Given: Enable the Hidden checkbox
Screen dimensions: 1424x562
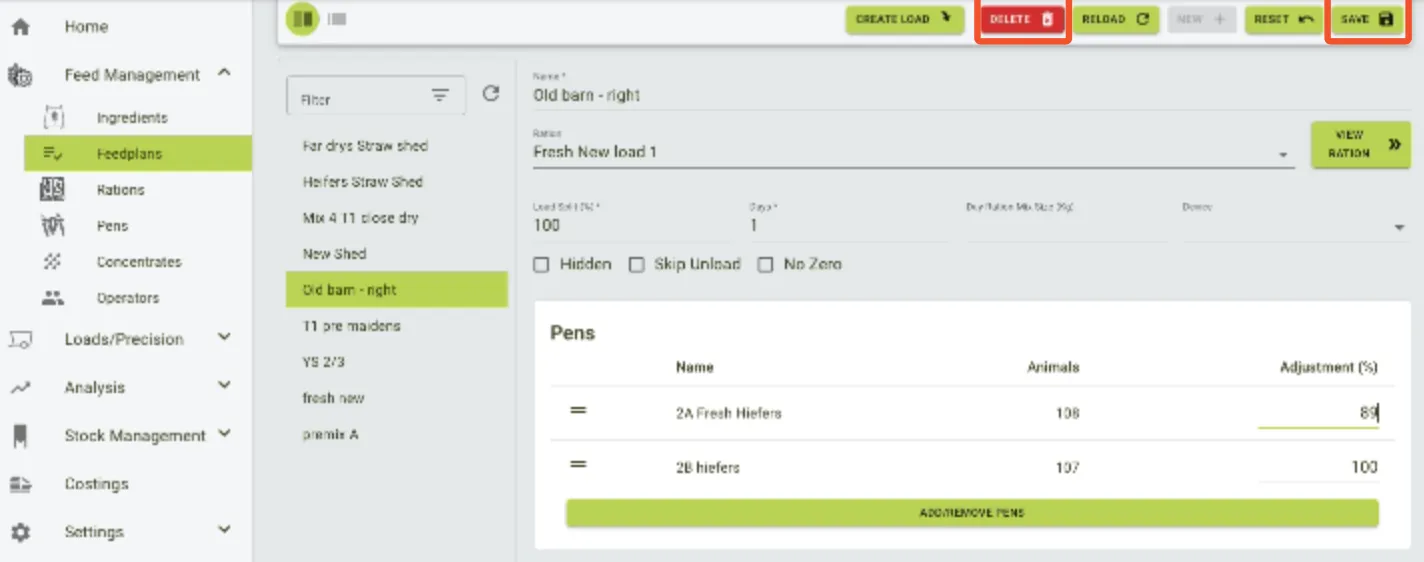Looking at the screenshot, I should (x=542, y=265).
